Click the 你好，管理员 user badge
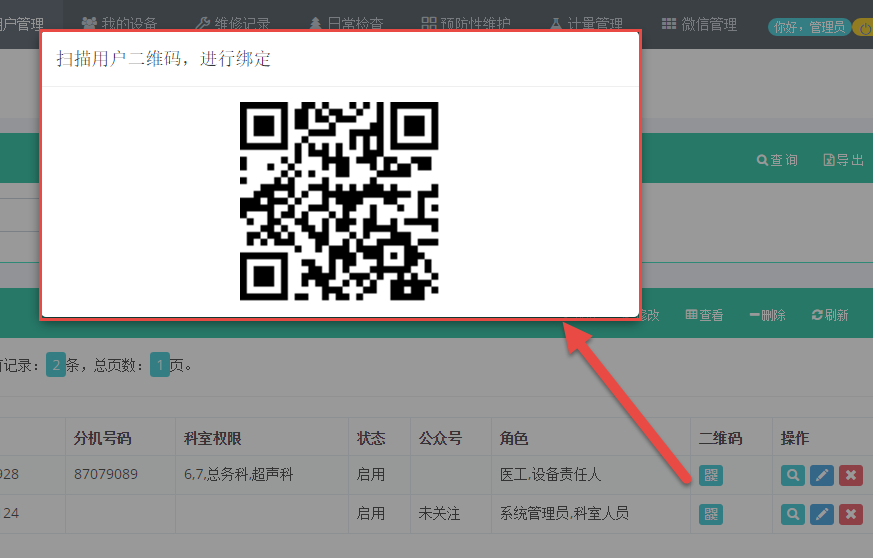Viewport: 873px width, 558px height. tap(808, 27)
